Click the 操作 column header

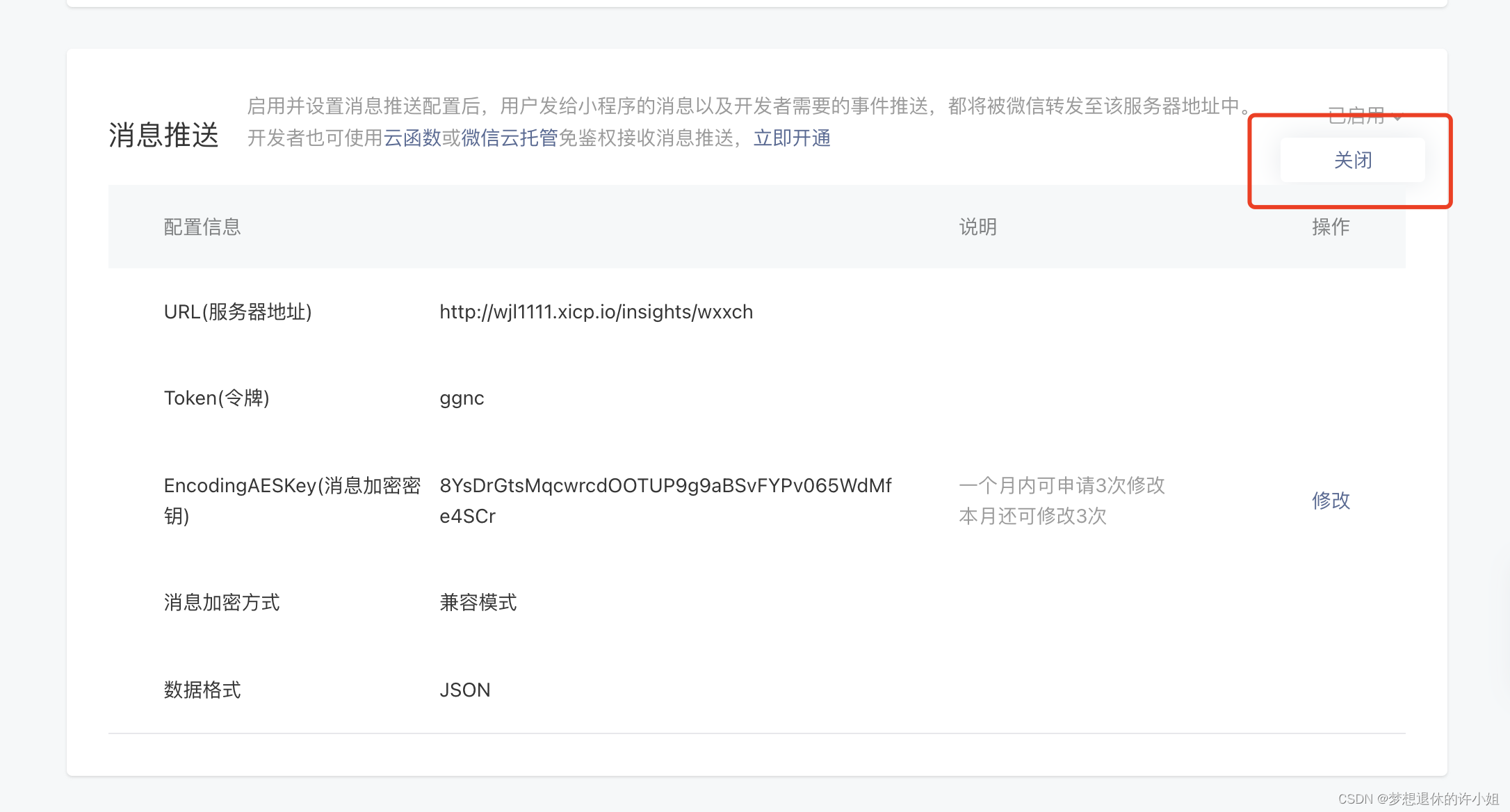coord(1331,227)
